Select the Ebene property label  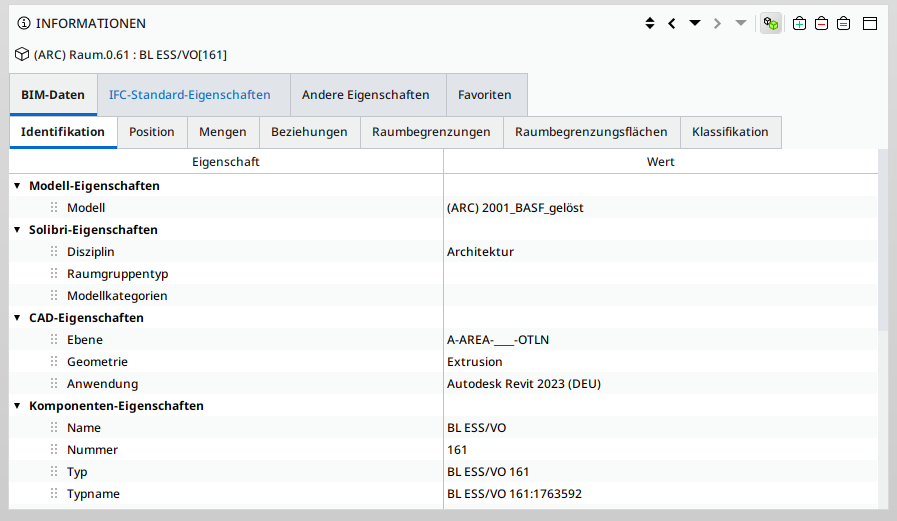pos(85,340)
